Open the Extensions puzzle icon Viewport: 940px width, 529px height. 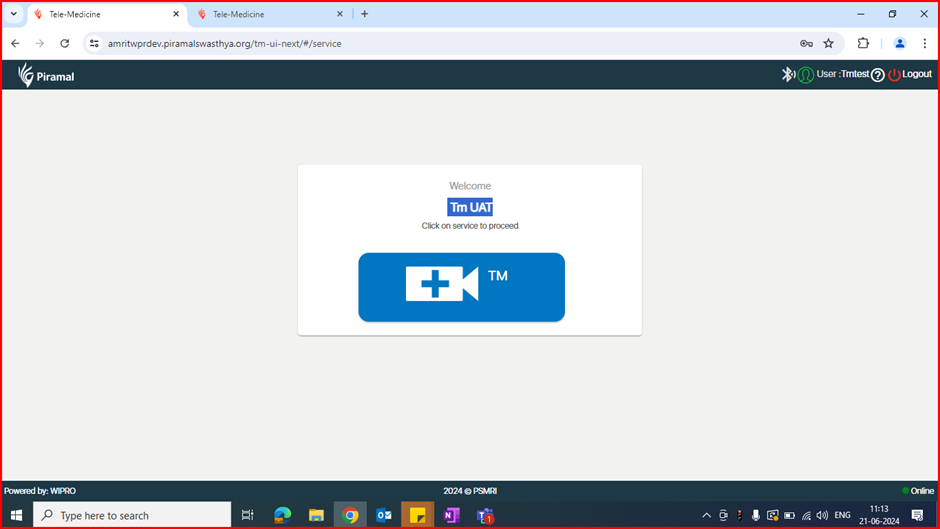(x=863, y=43)
